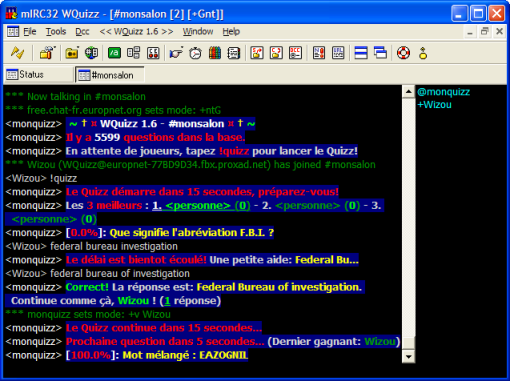Image resolution: width=510 pixels, height=381 pixels.
Task: Click the 'Mot mélangé : EAZOGNIL' line
Action: [x=185, y=355]
